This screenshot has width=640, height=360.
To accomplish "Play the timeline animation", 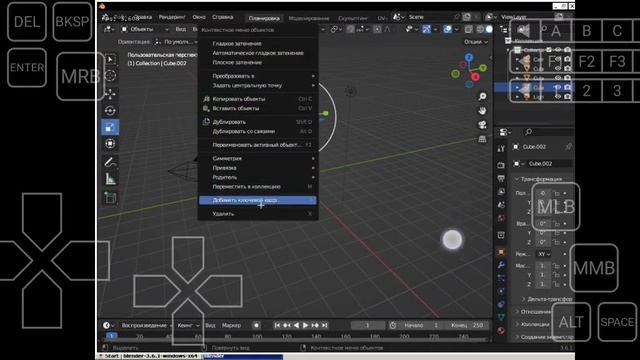I will point(305,325).
